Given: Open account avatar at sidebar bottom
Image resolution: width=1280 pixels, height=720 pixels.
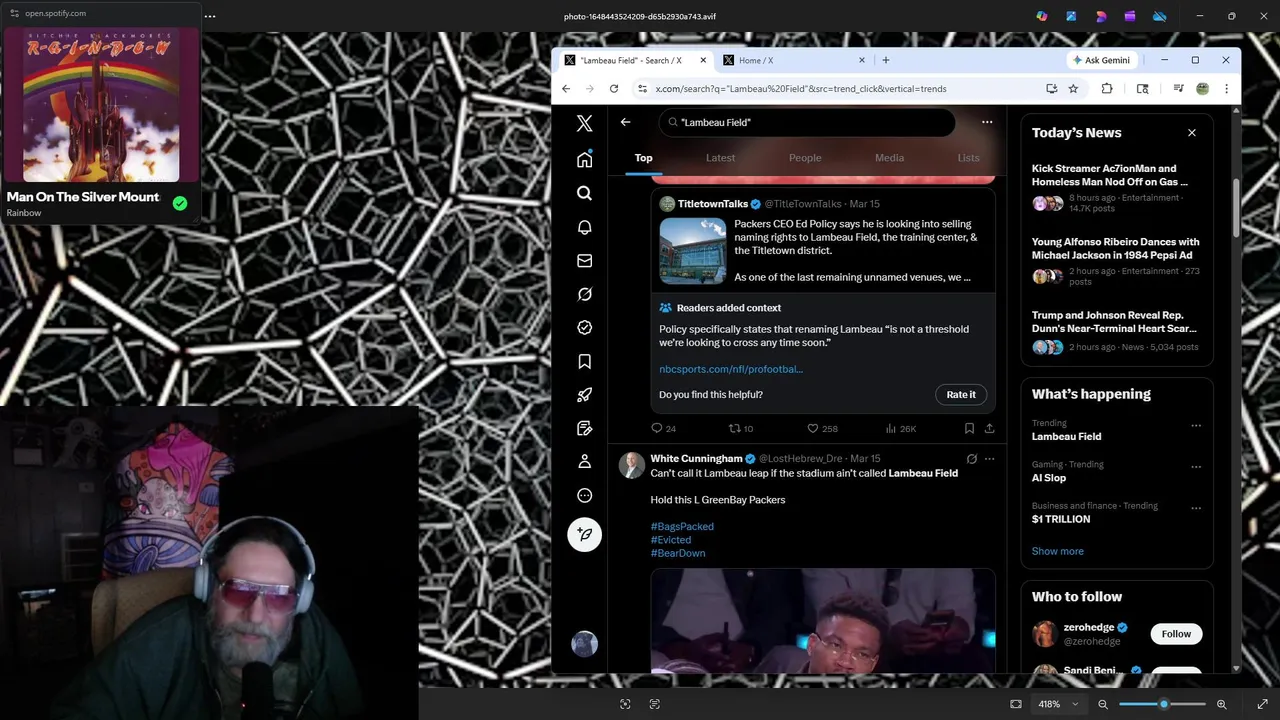Looking at the screenshot, I should (x=585, y=644).
